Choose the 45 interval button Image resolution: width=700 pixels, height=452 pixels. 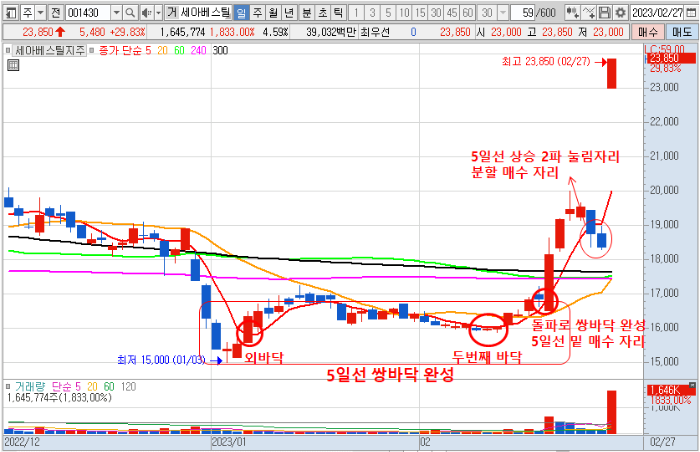452,13
